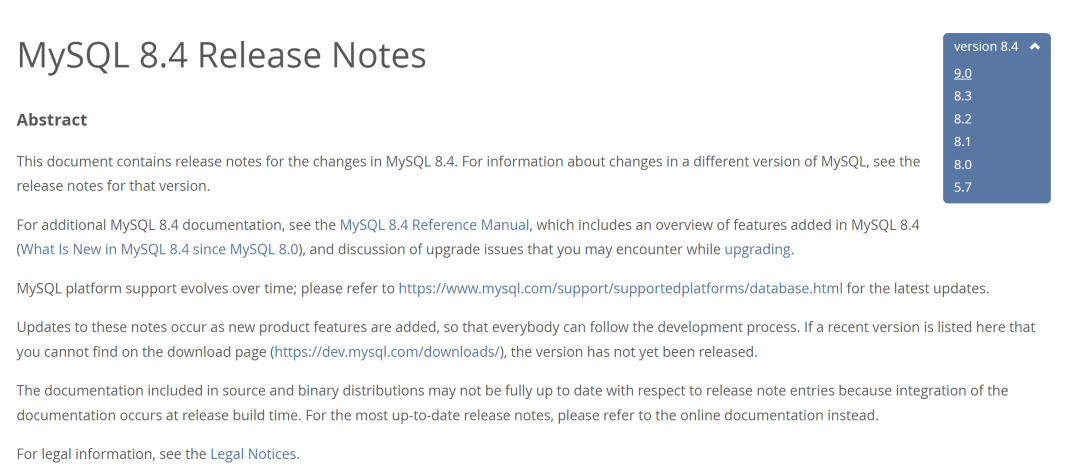The width and height of the screenshot is (1080, 469).
Task: Switch to version 8.0 release notes
Action: coord(962,165)
